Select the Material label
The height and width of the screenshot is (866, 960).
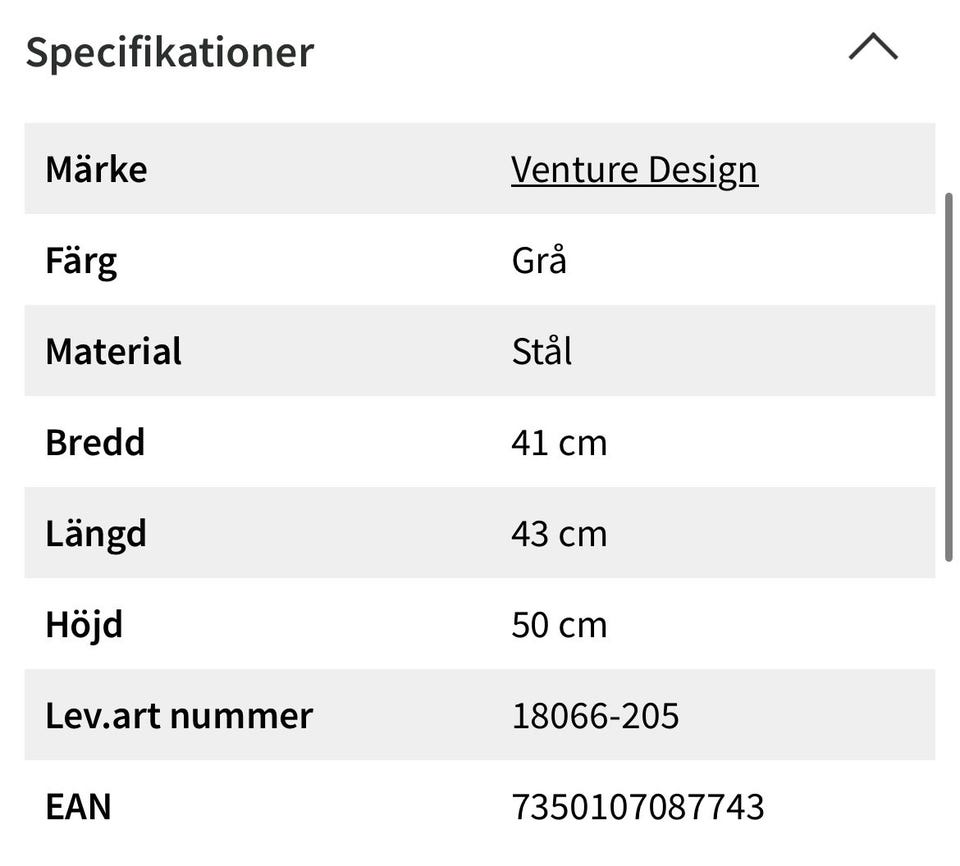[113, 352]
